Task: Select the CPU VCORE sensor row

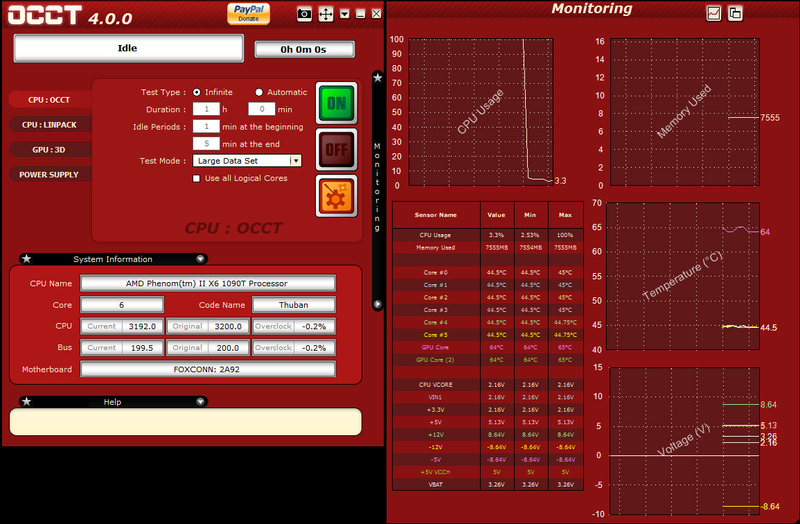Action: pyautogui.click(x=488, y=385)
